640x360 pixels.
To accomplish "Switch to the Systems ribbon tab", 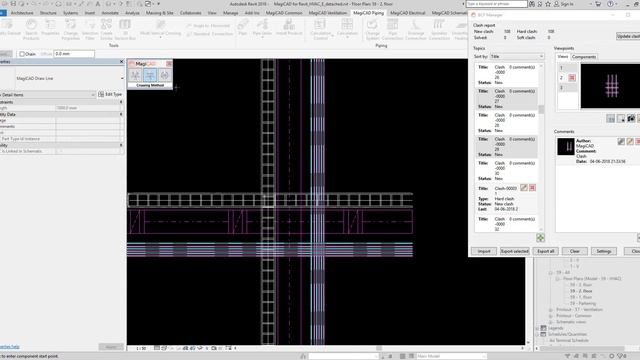I will tap(70, 13).
